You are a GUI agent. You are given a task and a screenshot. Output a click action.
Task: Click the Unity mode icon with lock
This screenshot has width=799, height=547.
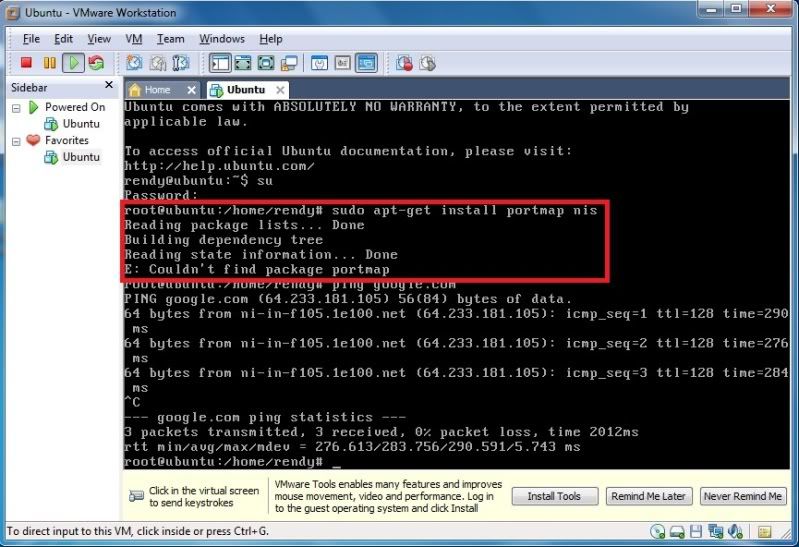pos(289,63)
